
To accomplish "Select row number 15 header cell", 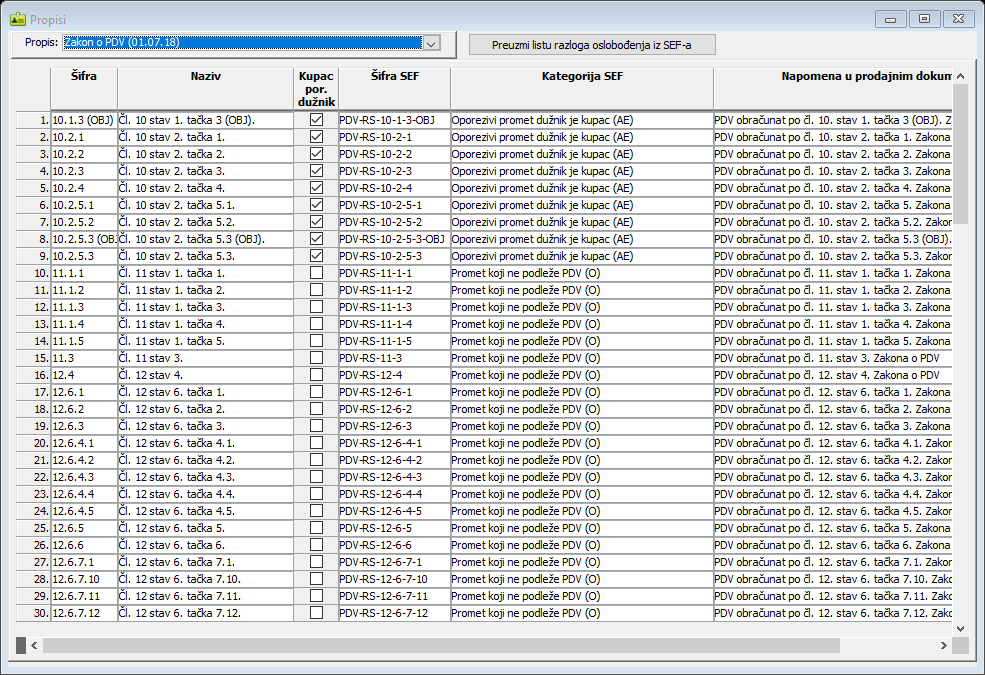I will coord(33,358).
